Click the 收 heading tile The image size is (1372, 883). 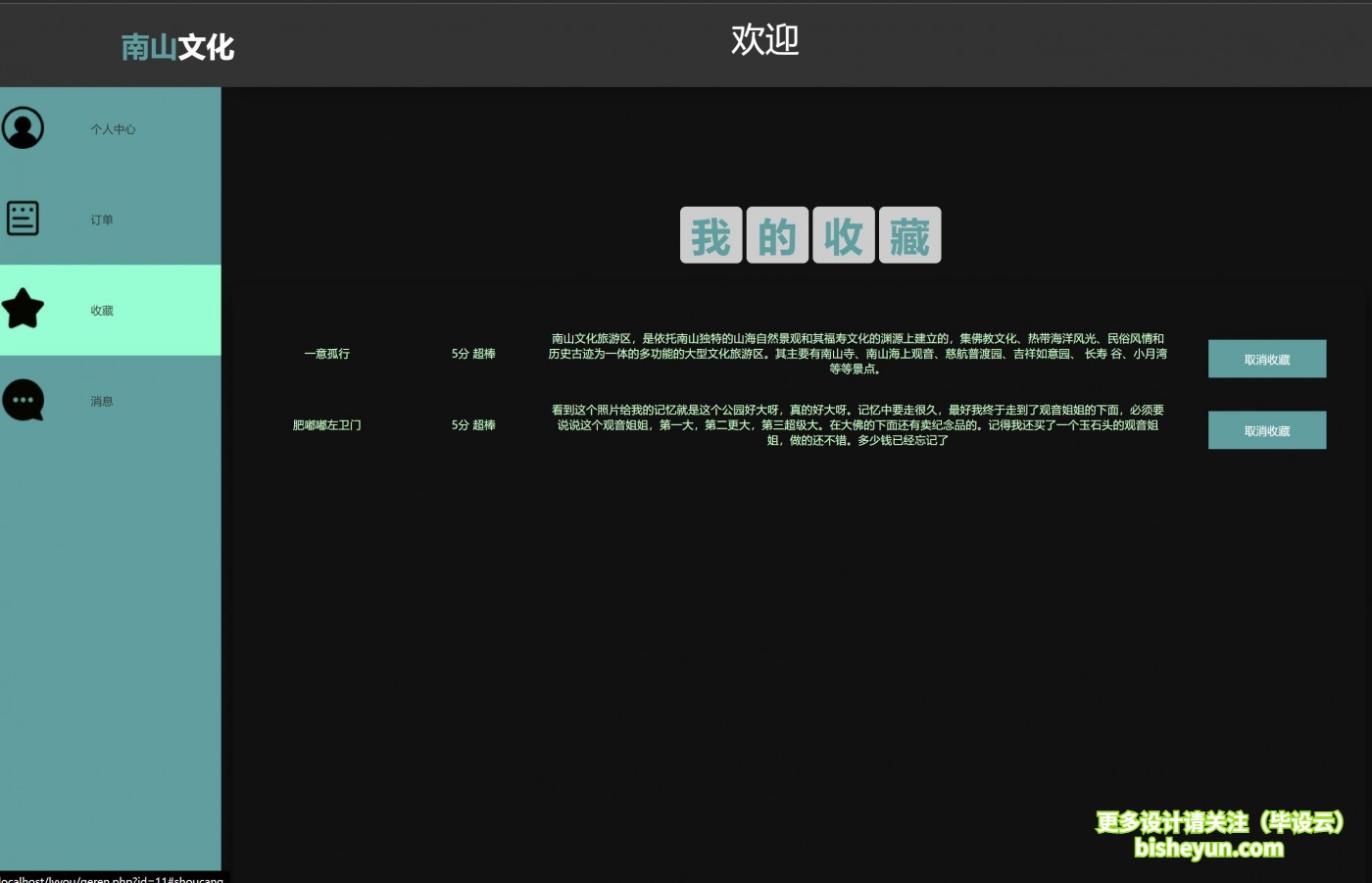pos(843,235)
